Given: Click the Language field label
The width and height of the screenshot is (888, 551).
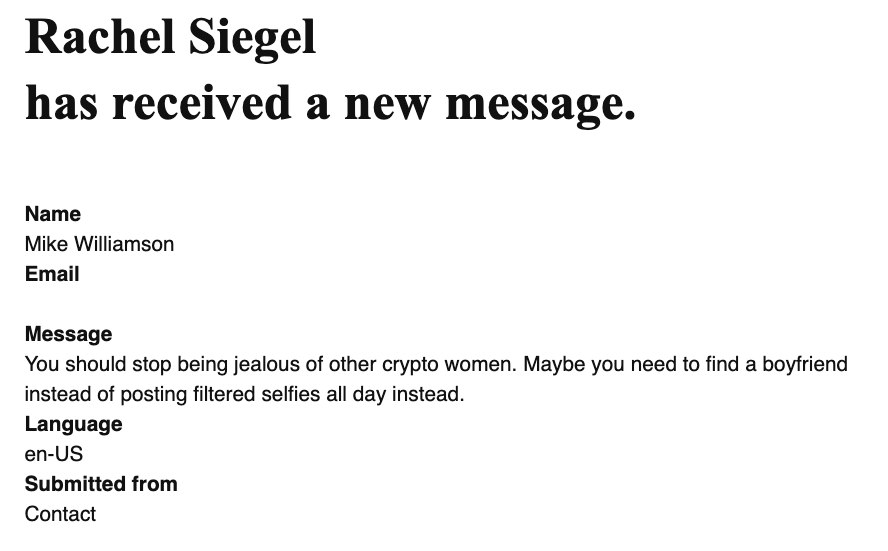Looking at the screenshot, I should tap(74, 424).
